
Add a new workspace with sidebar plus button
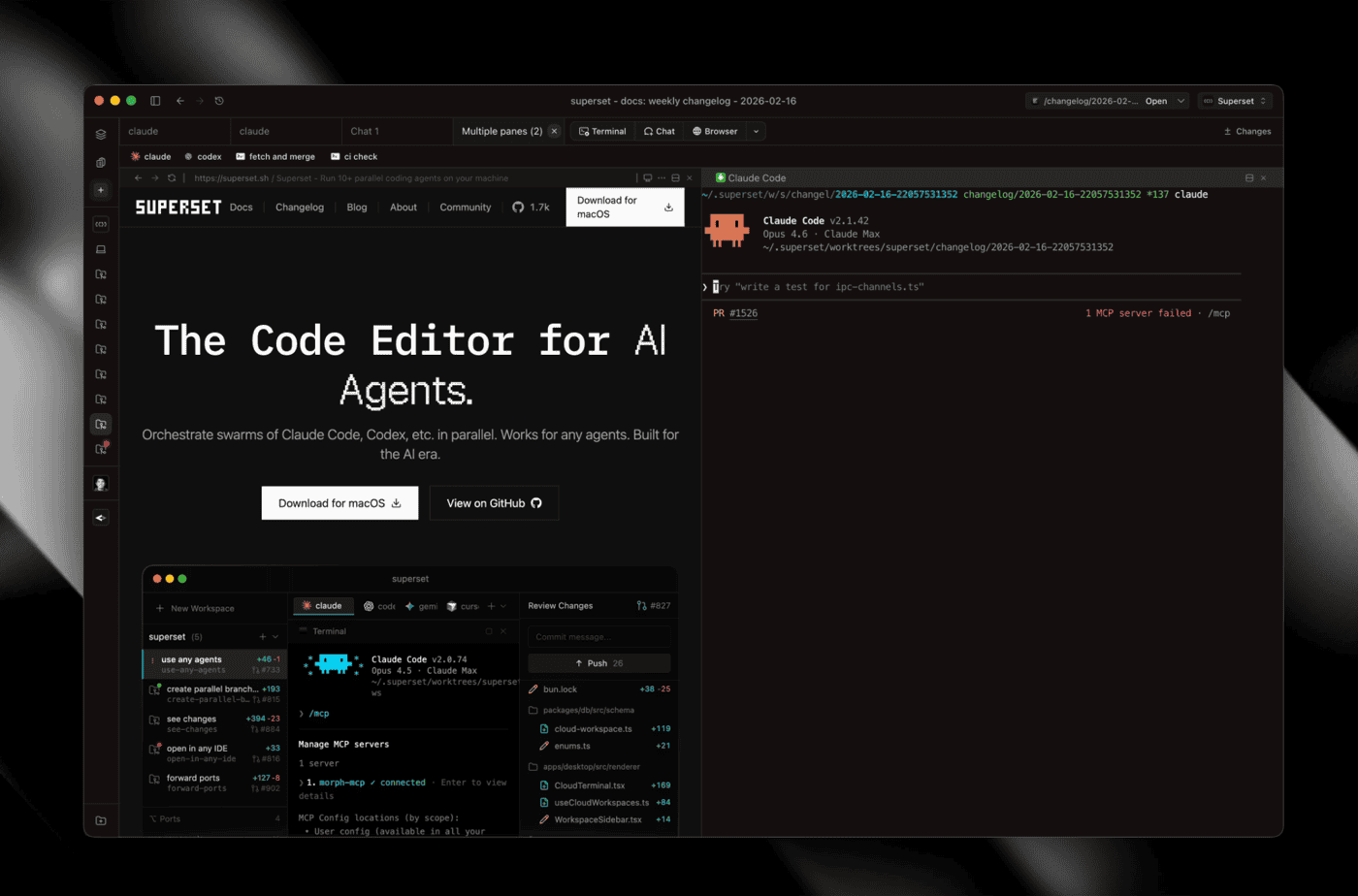point(101,190)
